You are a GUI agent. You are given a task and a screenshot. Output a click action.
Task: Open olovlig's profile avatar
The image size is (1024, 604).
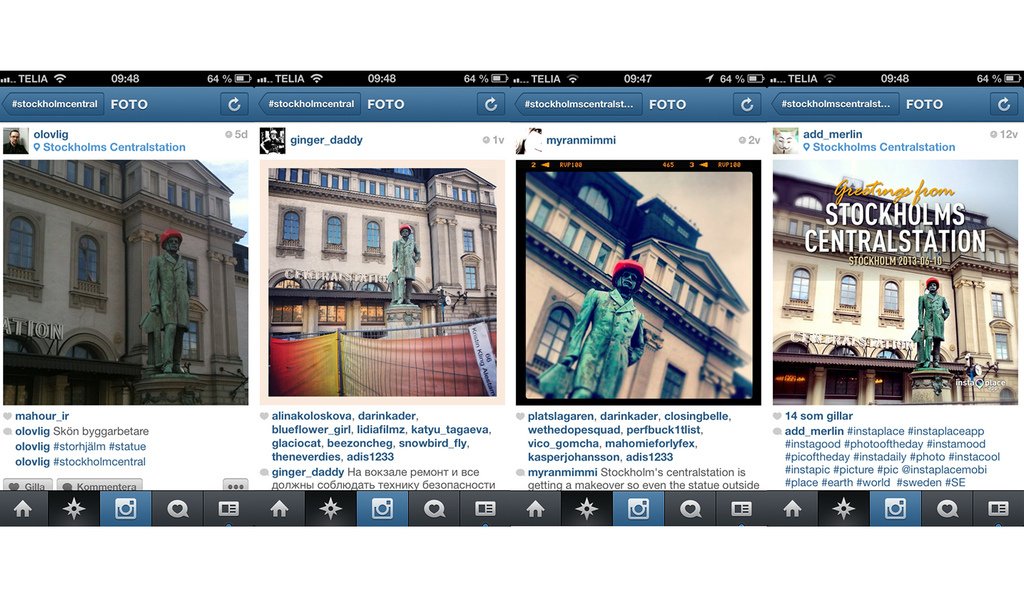(15, 141)
